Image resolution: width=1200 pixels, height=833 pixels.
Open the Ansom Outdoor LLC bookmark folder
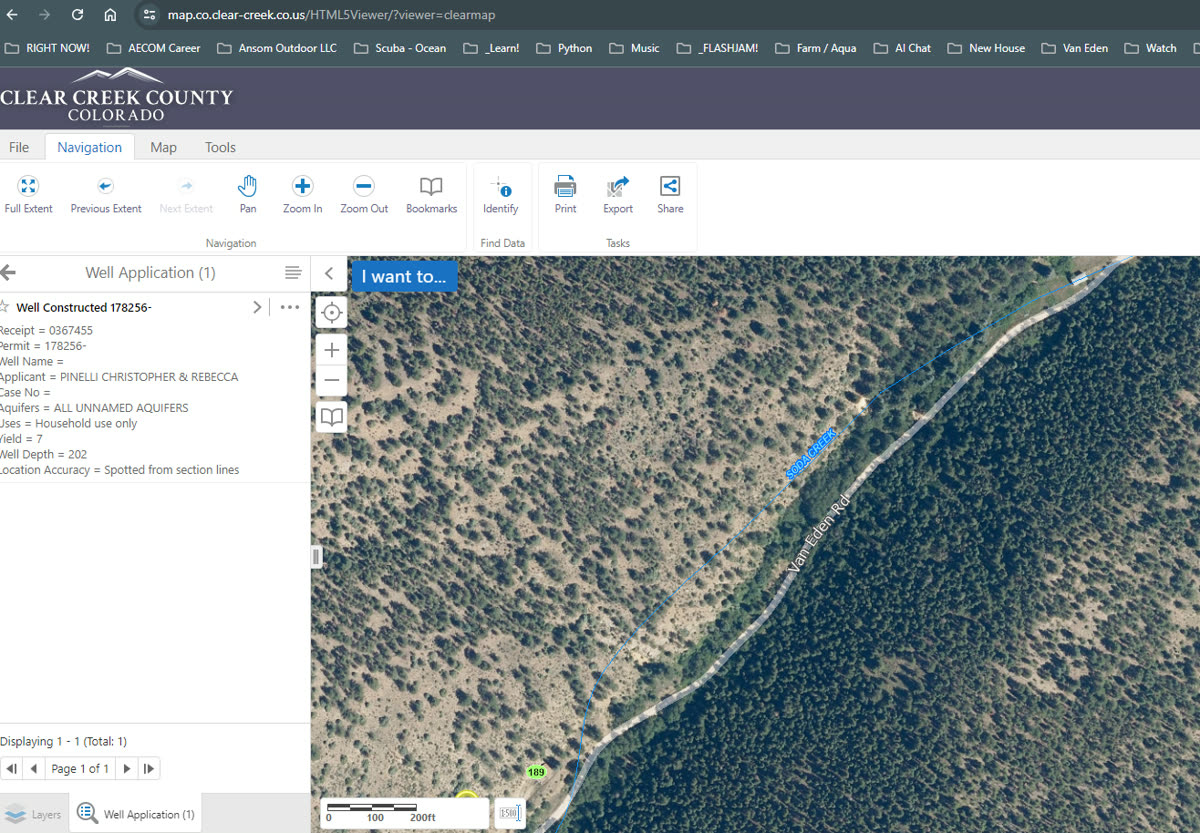(277, 48)
